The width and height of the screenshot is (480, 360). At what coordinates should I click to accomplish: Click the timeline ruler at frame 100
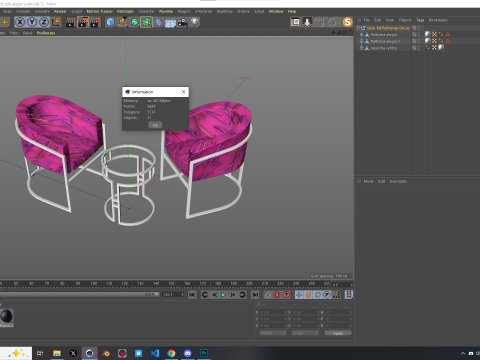93,284
